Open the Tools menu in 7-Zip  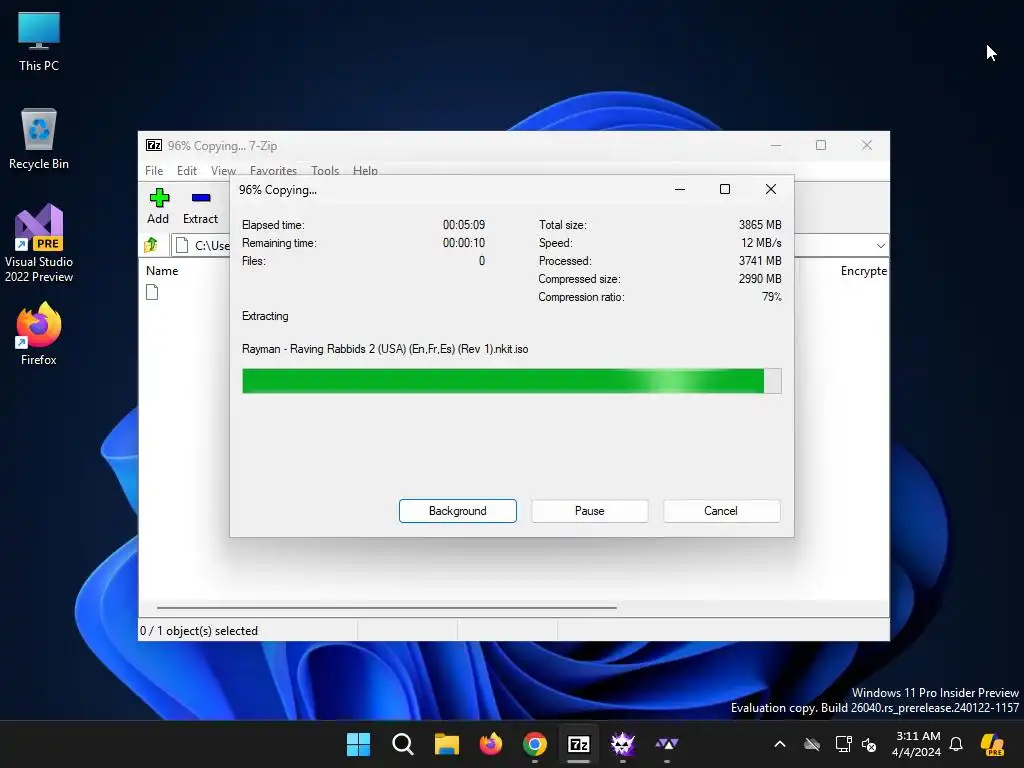tap(325, 170)
